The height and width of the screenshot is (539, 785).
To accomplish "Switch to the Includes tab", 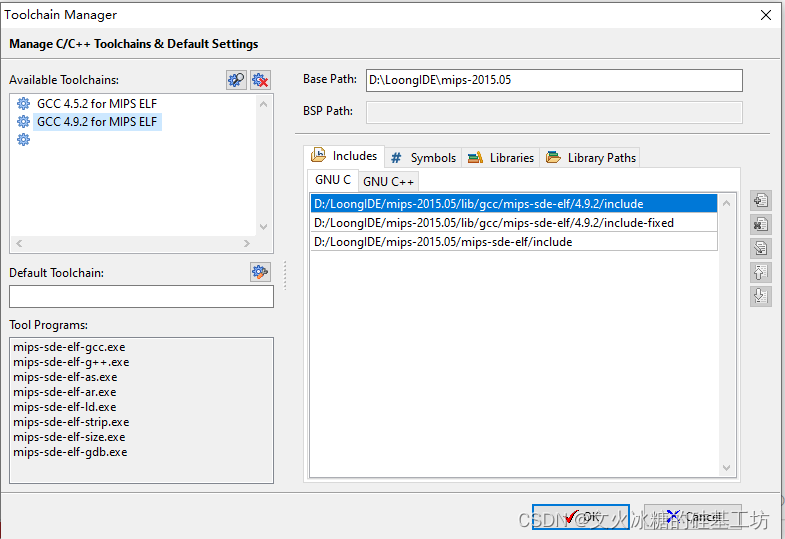I will coord(344,156).
